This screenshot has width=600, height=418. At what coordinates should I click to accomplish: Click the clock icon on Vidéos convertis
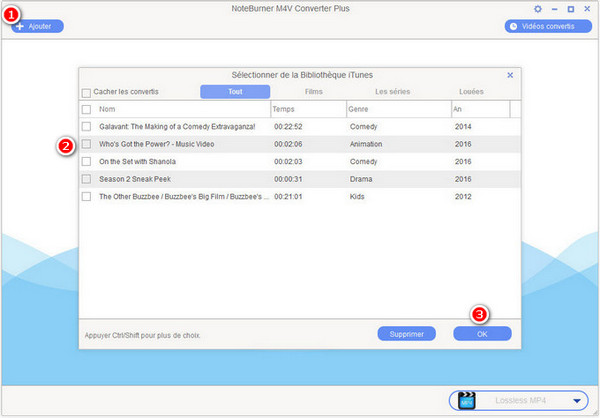514,26
